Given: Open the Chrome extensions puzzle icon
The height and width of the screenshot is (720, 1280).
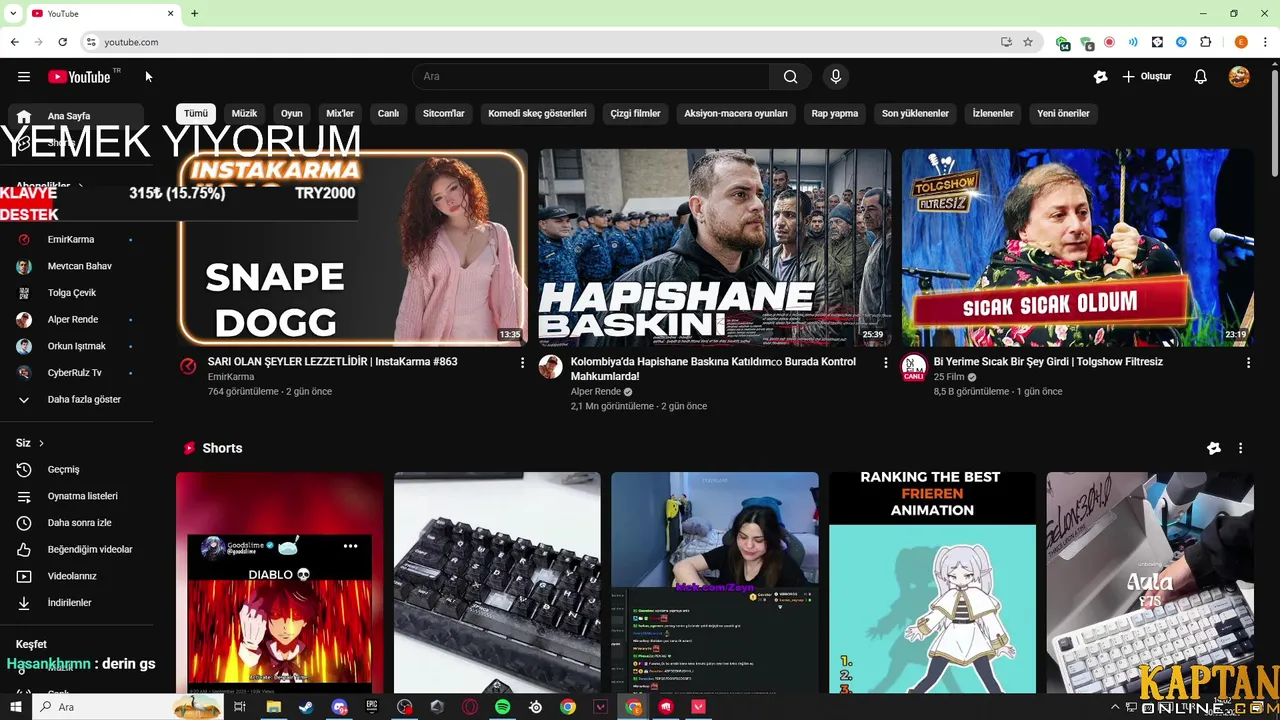Looking at the screenshot, I should (1205, 42).
